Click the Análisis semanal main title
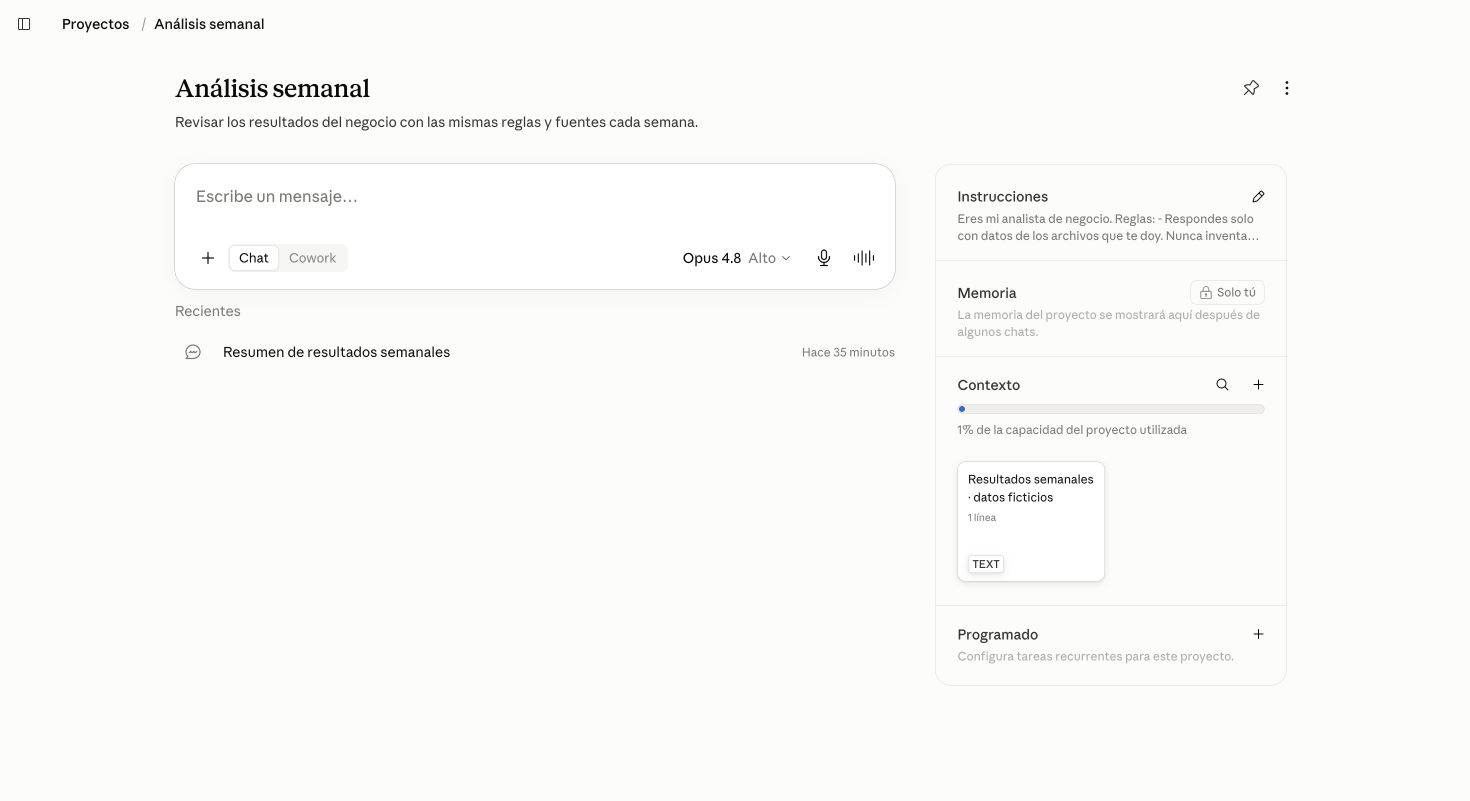This screenshot has height=801, width=1470. 273,88
